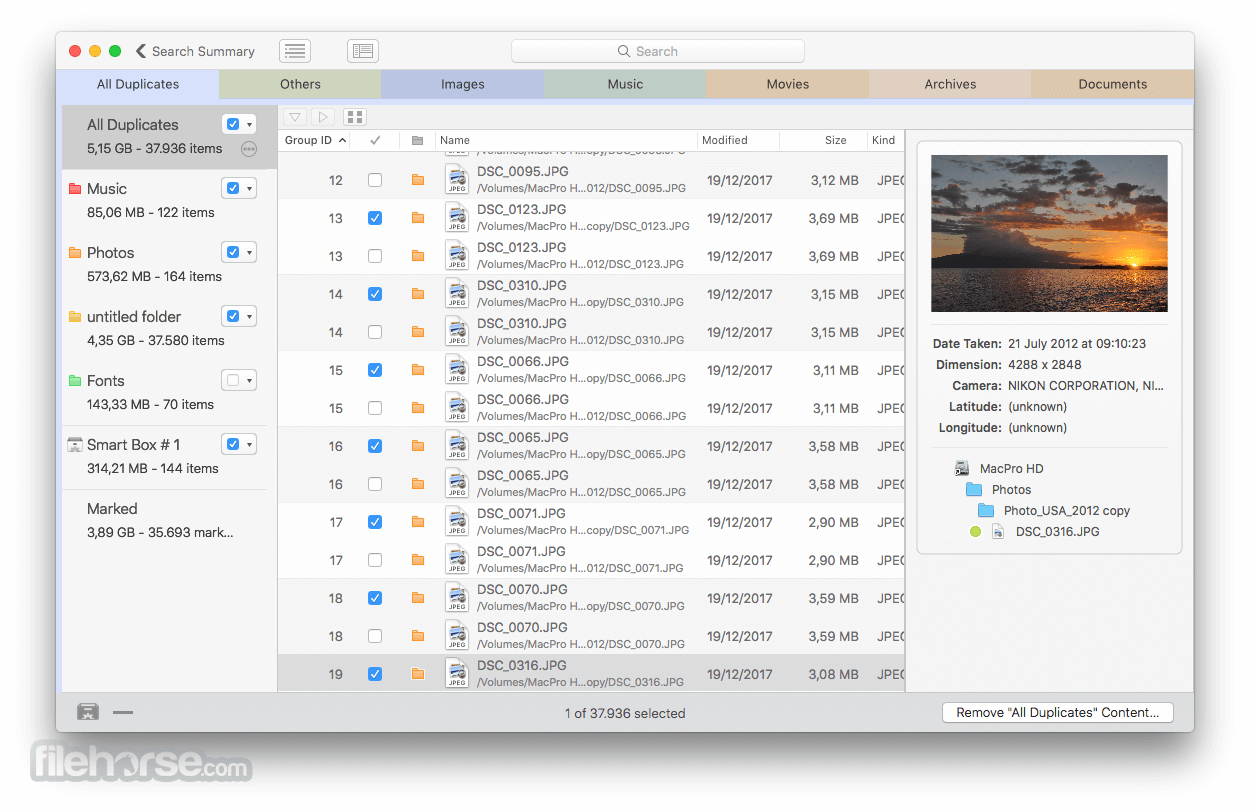Click in the Search field
The width and height of the screenshot is (1250, 812).
657,51
